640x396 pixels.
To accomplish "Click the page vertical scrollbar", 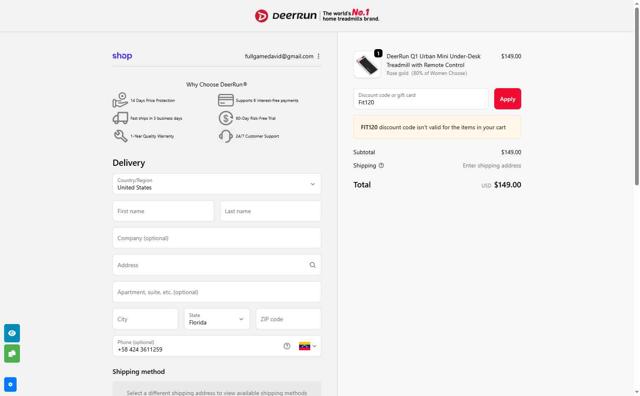I will [636, 96].
